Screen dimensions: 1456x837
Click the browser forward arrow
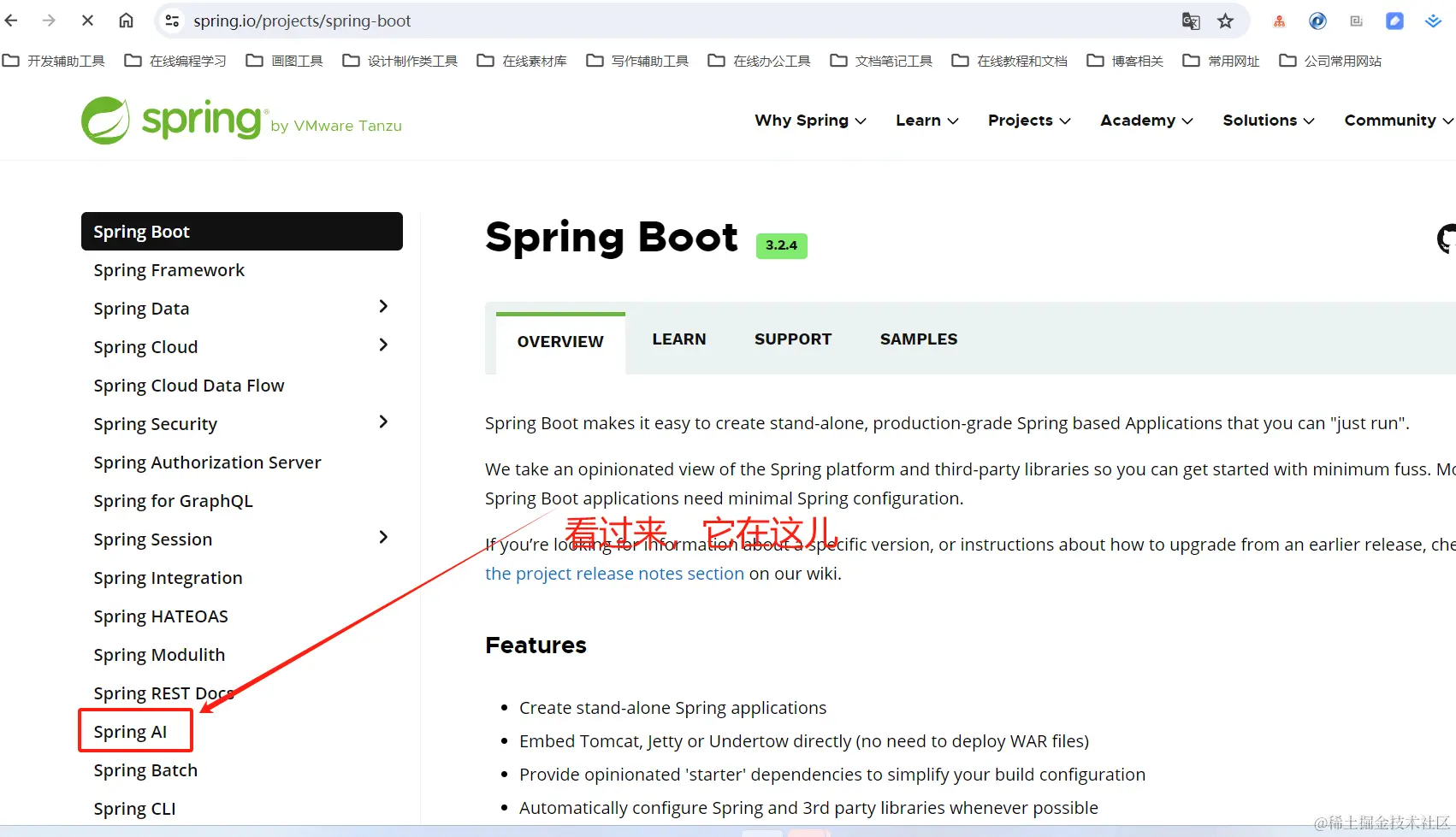pyautogui.click(x=49, y=21)
